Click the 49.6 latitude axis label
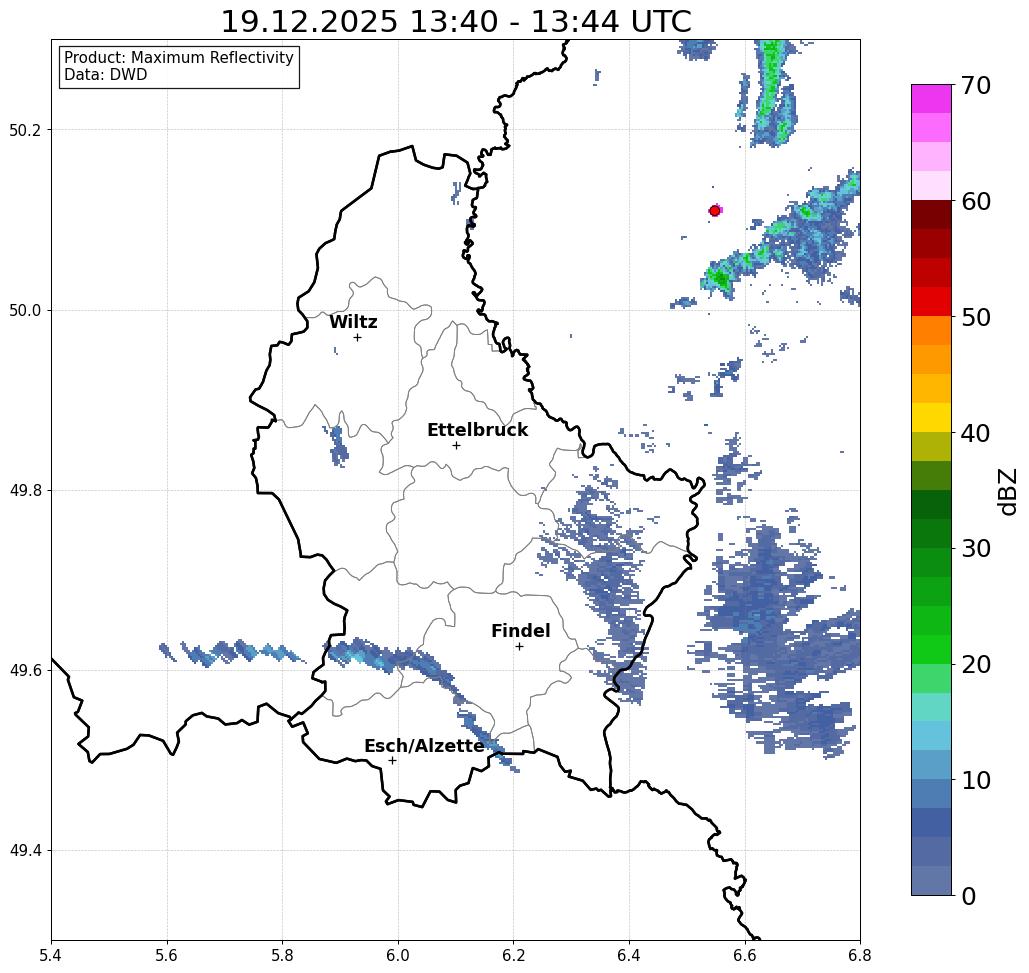This screenshot has width=1029, height=973. click(25, 671)
